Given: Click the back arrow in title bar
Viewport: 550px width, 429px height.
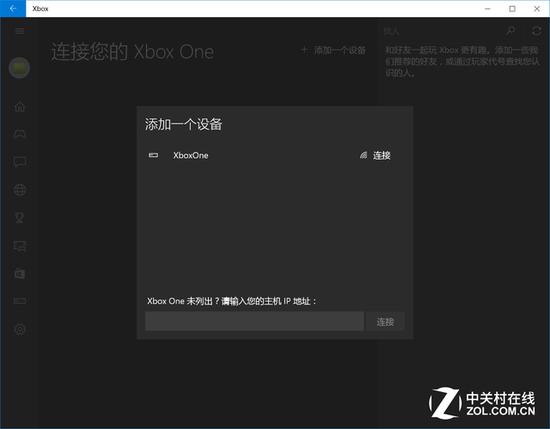Looking at the screenshot, I should tap(13, 8).
